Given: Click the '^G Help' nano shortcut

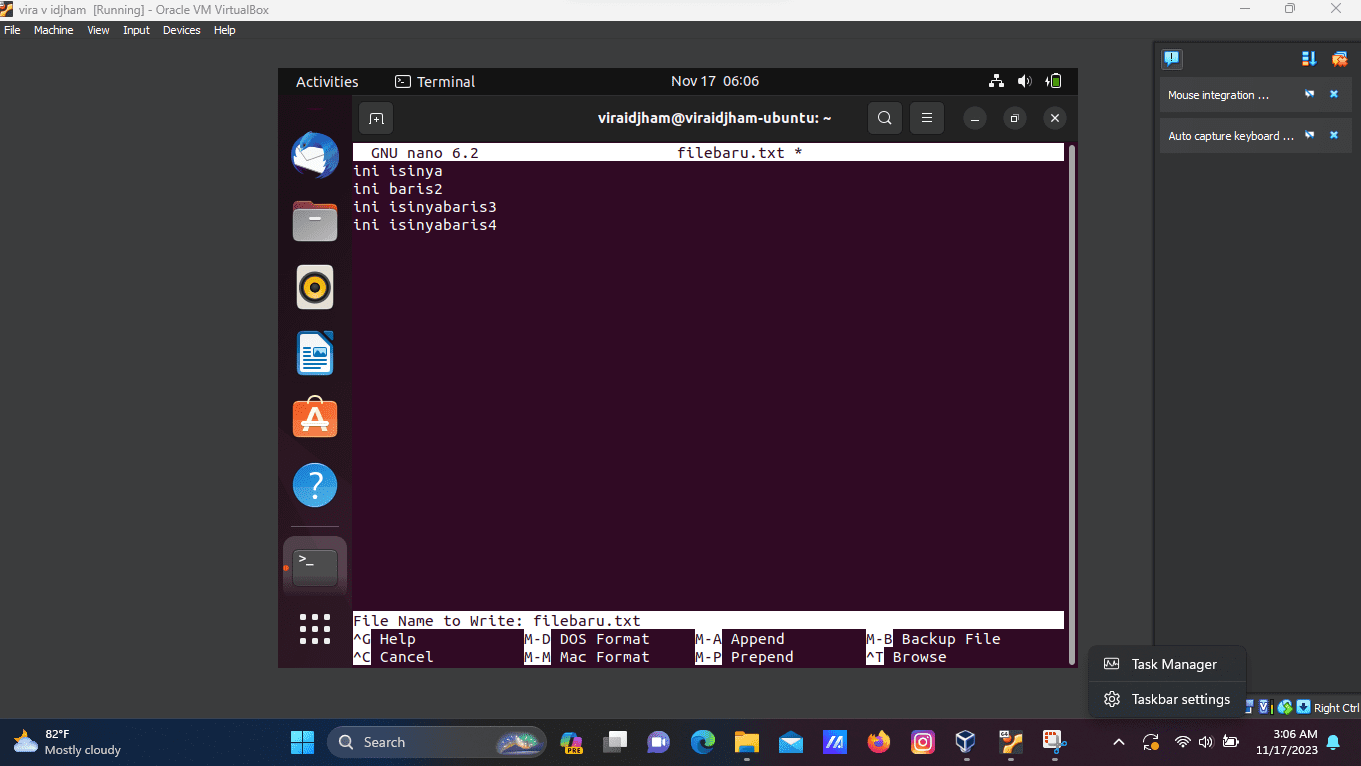Looking at the screenshot, I should pos(384,639).
